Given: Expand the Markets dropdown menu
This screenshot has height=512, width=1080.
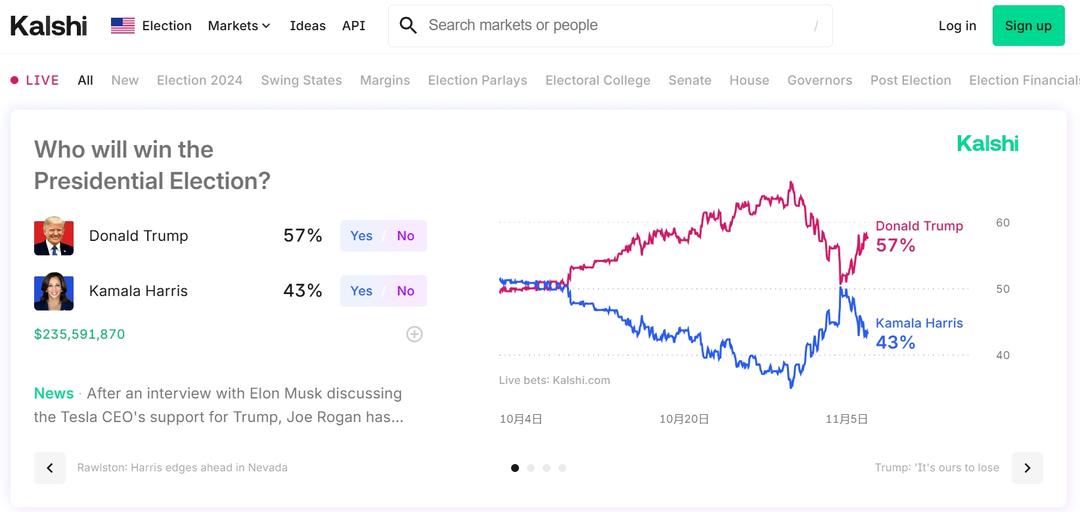Looking at the screenshot, I should point(239,26).
